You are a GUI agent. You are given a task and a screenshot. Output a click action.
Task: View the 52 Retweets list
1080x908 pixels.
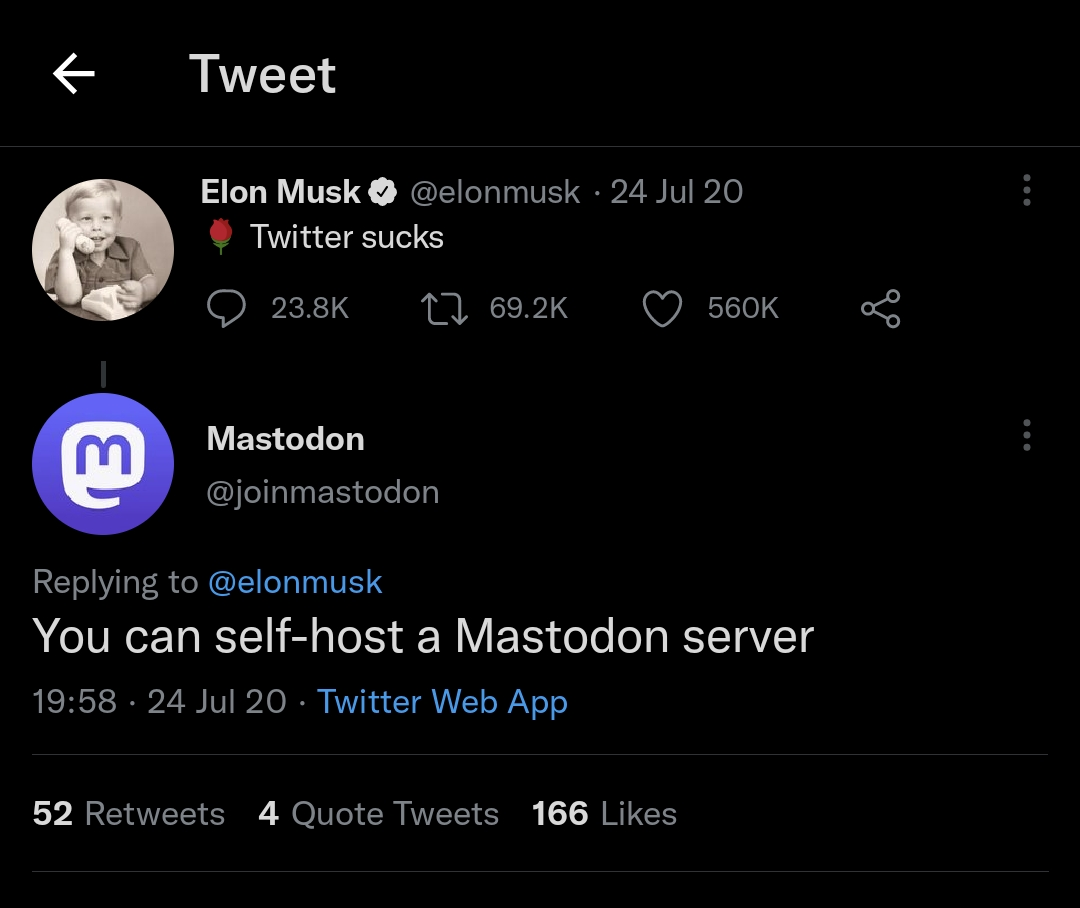click(x=129, y=814)
